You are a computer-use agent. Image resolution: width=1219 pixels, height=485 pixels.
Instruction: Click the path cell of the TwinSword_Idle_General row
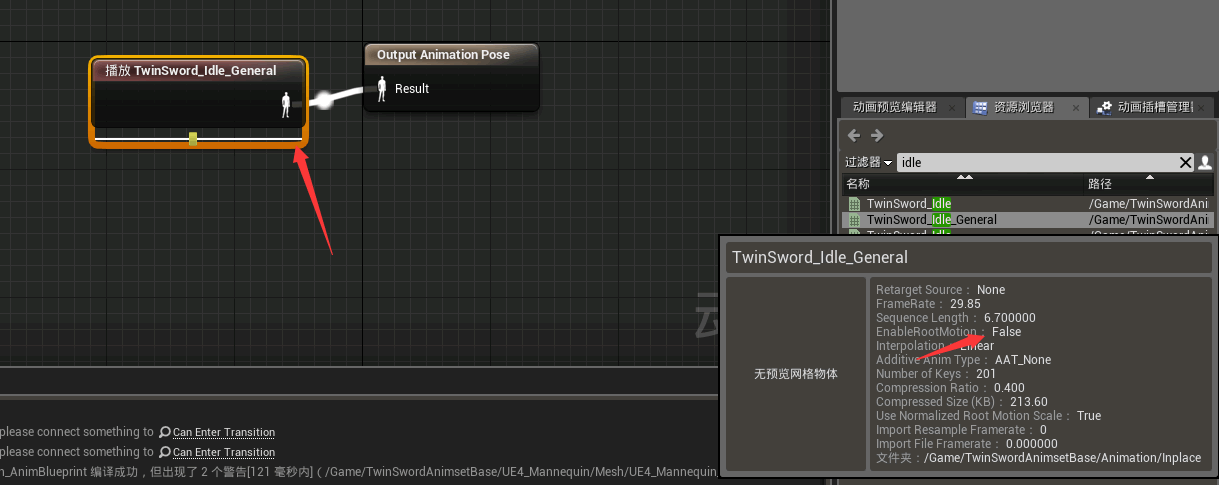click(x=1149, y=219)
